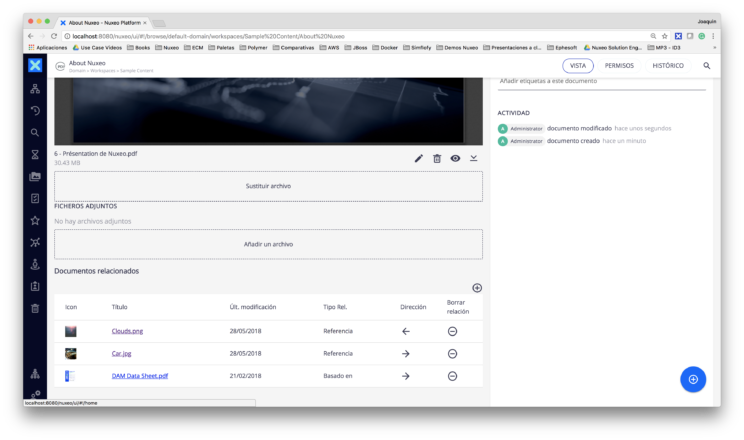The height and width of the screenshot is (440, 744).
Task: Click the DAM Data Sheet.pdf thumbnail
Action: click(x=70, y=376)
